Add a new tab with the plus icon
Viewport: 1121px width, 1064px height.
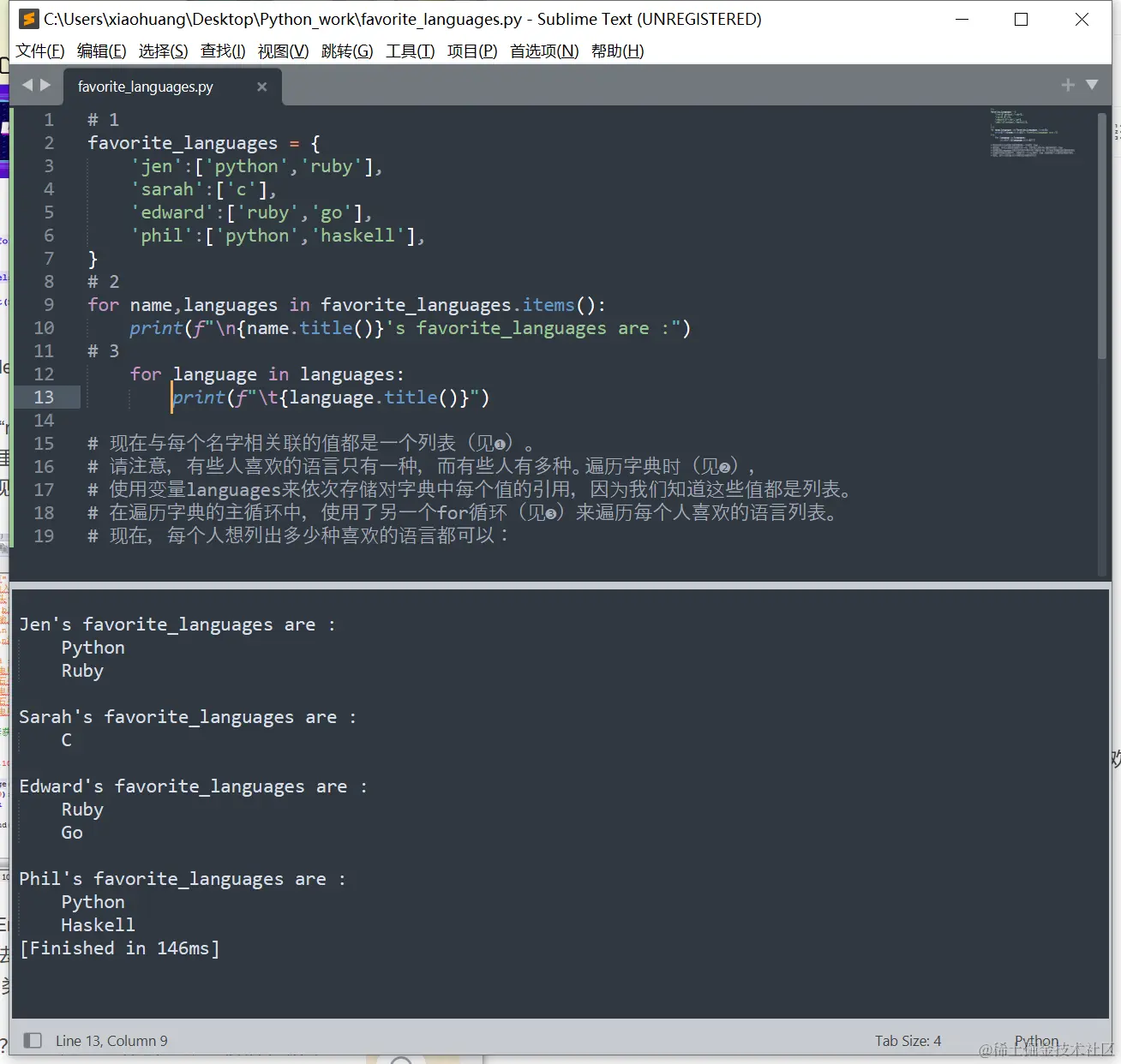click(1068, 85)
